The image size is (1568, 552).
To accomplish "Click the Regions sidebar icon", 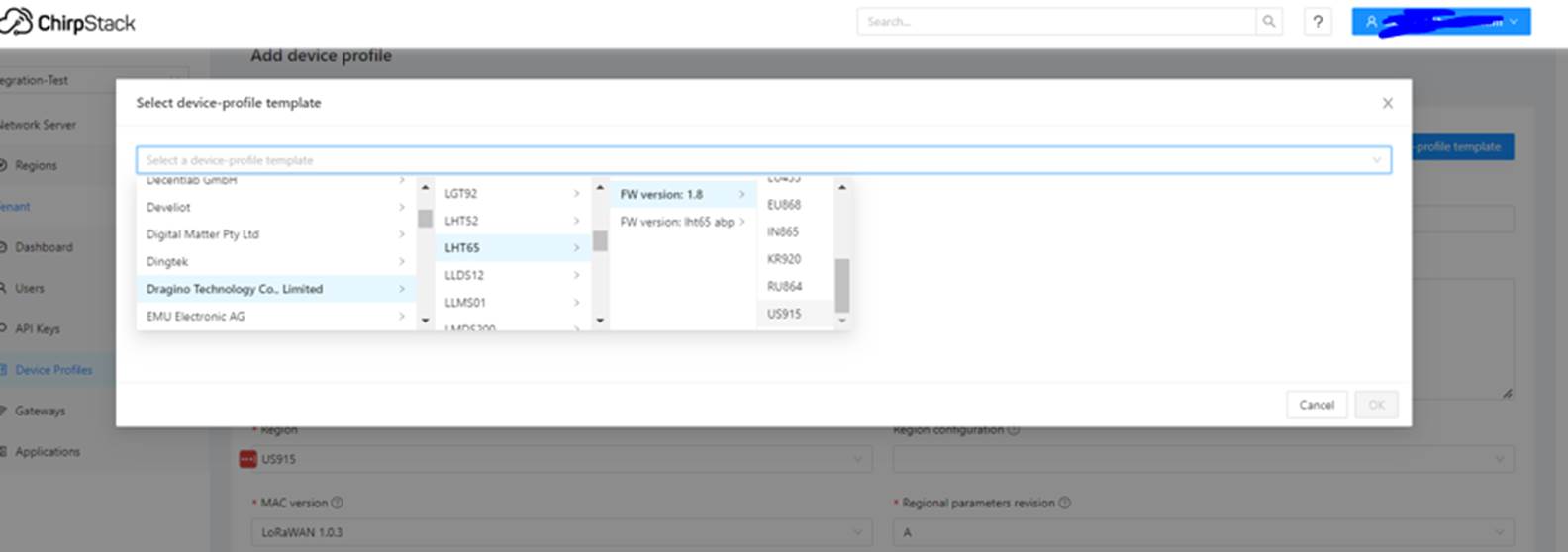I will [4, 165].
